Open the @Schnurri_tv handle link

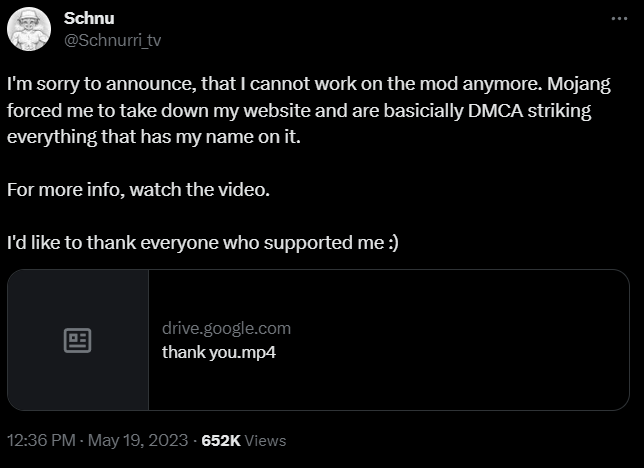pyautogui.click(x=113, y=40)
